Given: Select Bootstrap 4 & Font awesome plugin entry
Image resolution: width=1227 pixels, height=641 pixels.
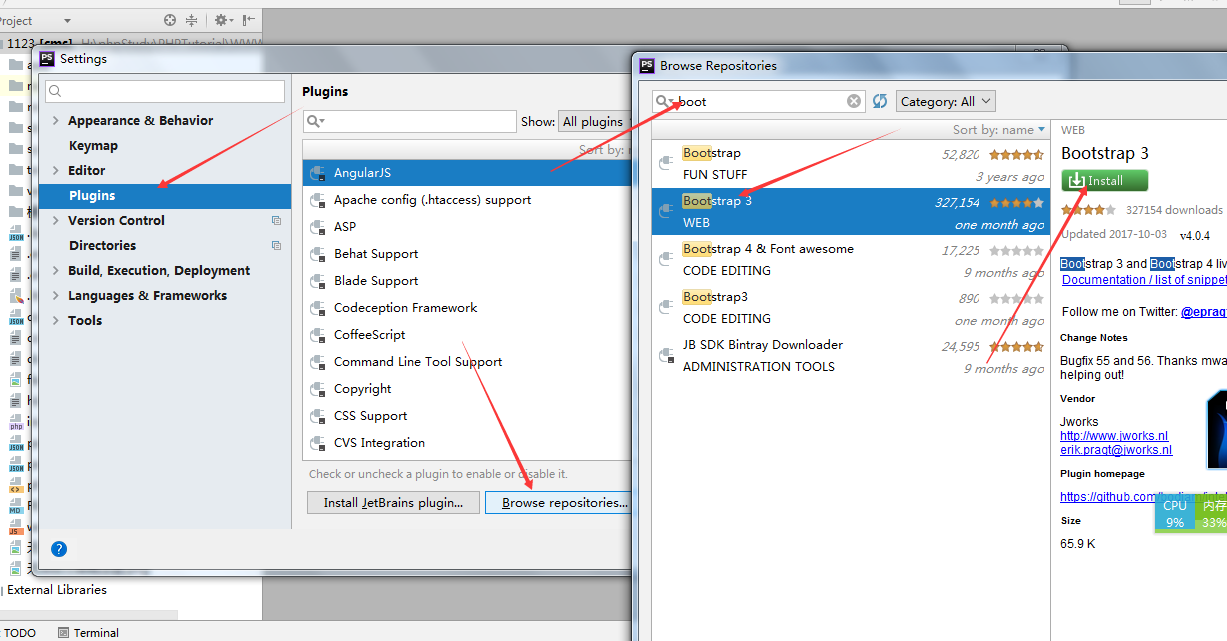Looking at the screenshot, I should click(850, 260).
